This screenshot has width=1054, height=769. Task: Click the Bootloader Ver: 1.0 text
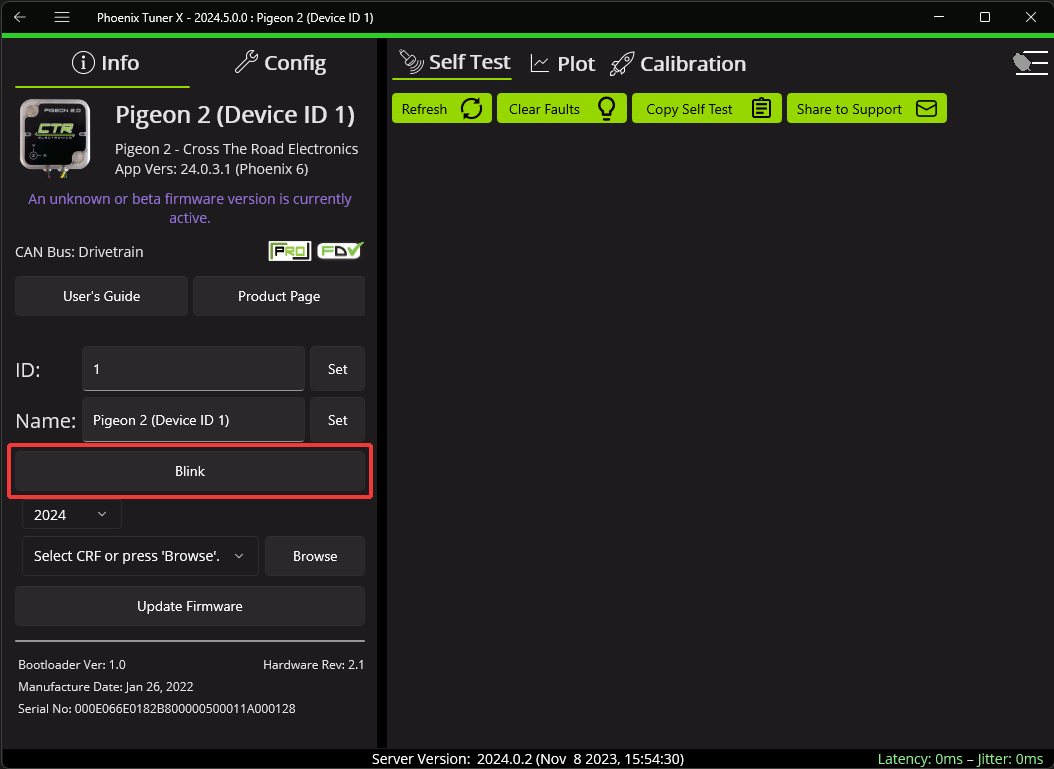(x=72, y=664)
